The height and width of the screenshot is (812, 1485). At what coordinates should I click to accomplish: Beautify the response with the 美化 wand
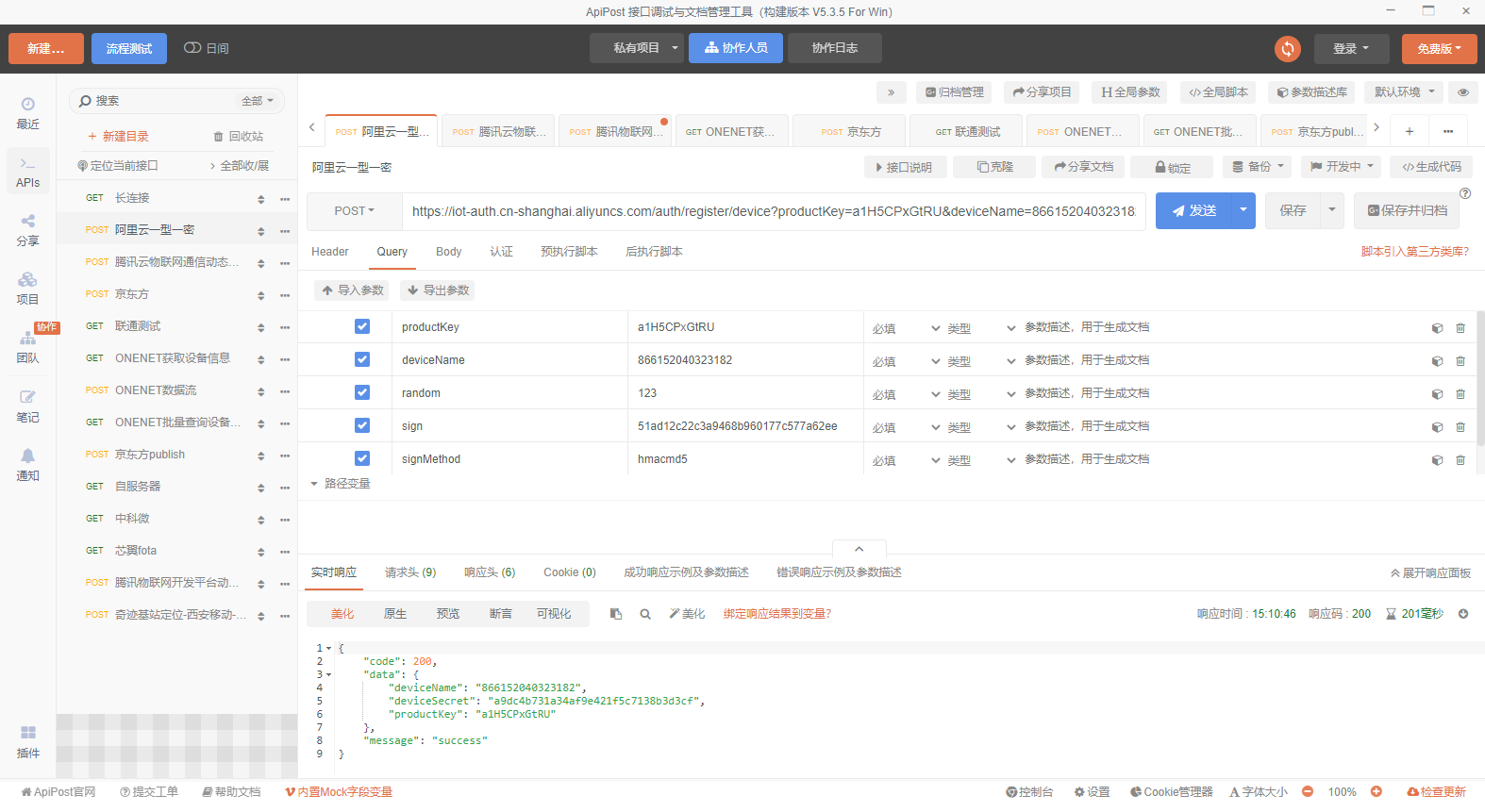(x=687, y=614)
